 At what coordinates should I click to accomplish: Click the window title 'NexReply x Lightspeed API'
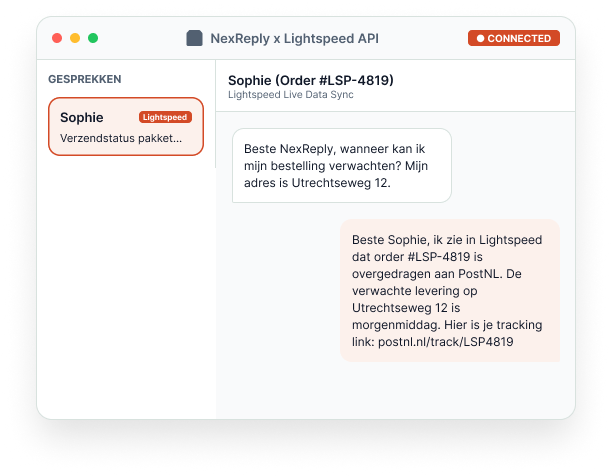295,39
